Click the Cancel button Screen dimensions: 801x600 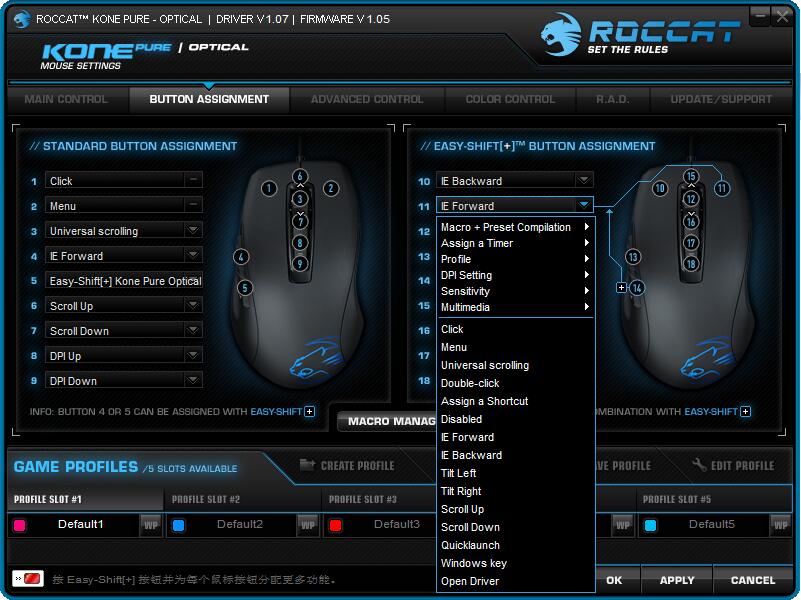(753, 580)
